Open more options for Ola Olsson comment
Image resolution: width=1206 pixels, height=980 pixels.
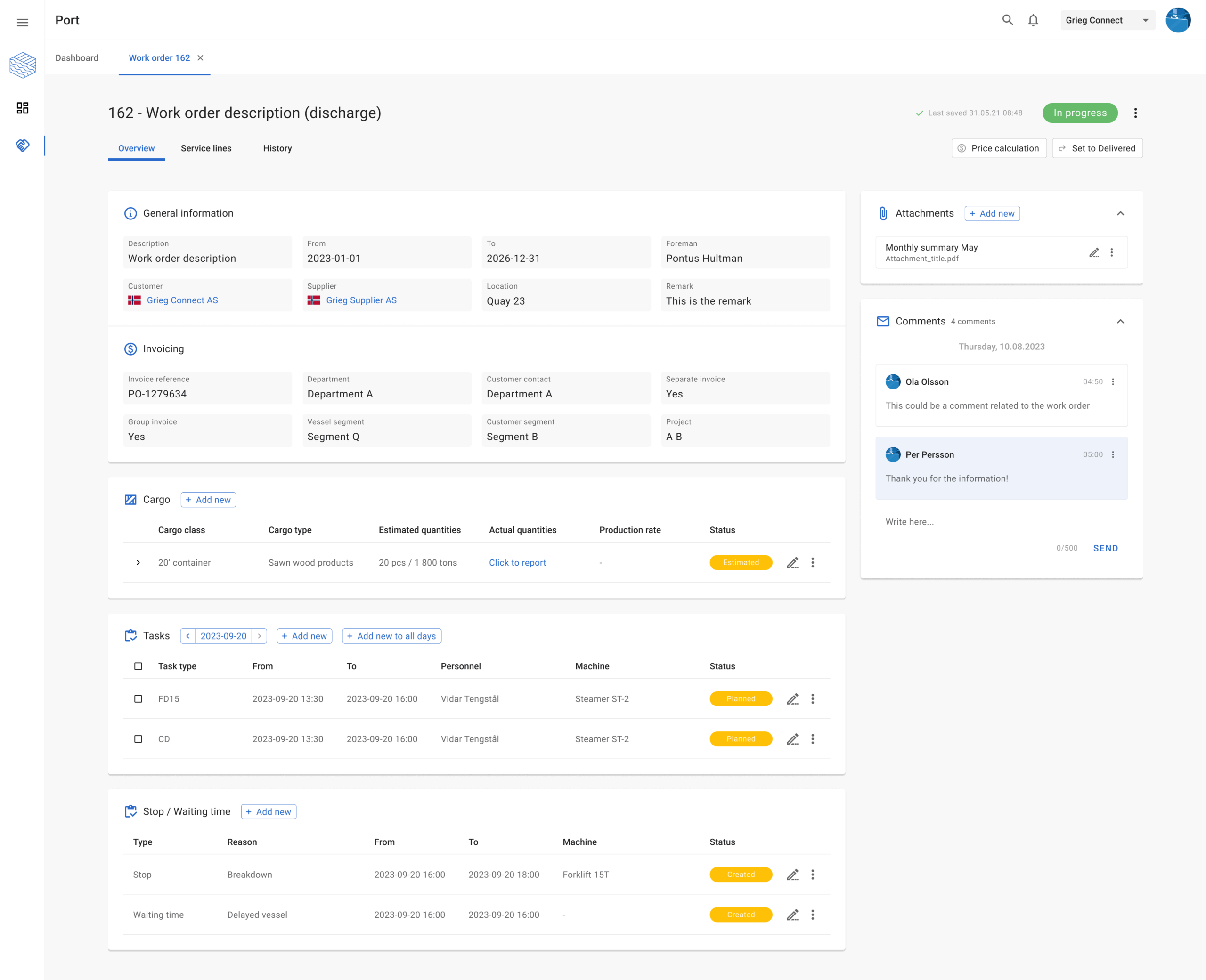coord(1113,381)
